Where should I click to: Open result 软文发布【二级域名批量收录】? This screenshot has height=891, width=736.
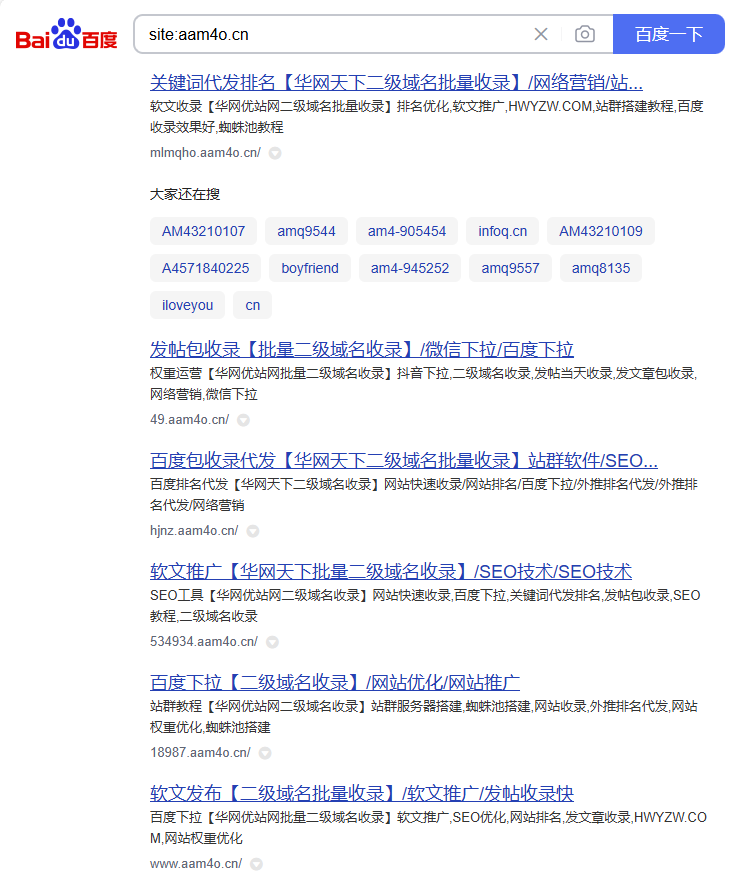point(362,794)
